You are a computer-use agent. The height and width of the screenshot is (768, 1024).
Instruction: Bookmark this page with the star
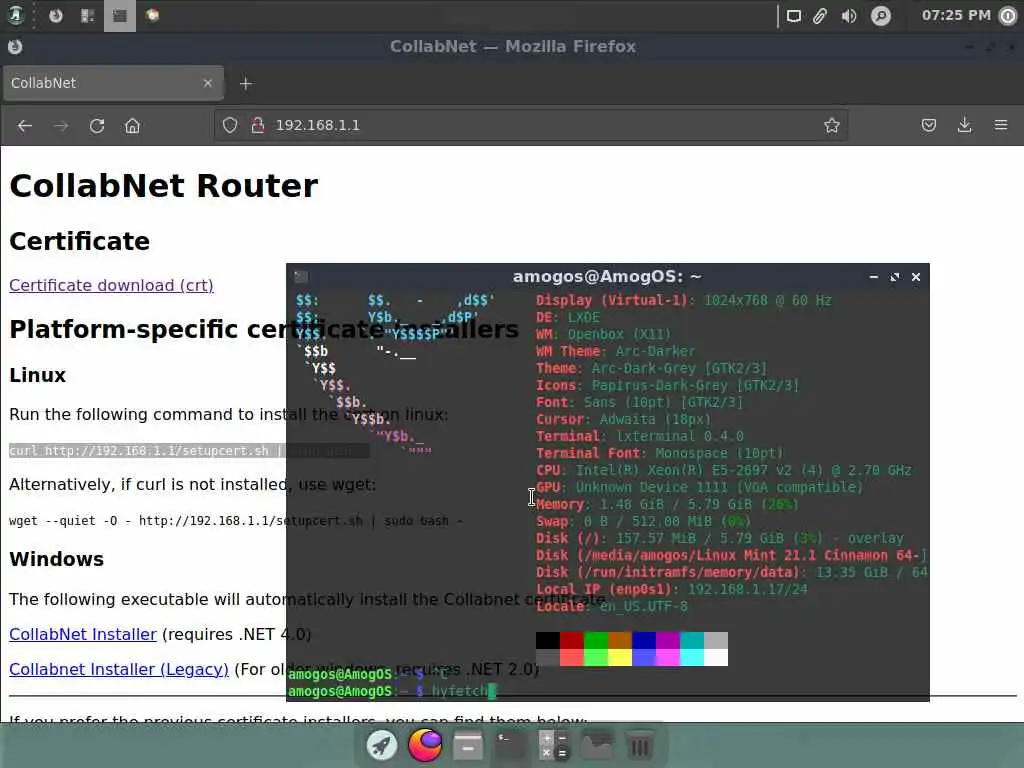[x=831, y=125]
